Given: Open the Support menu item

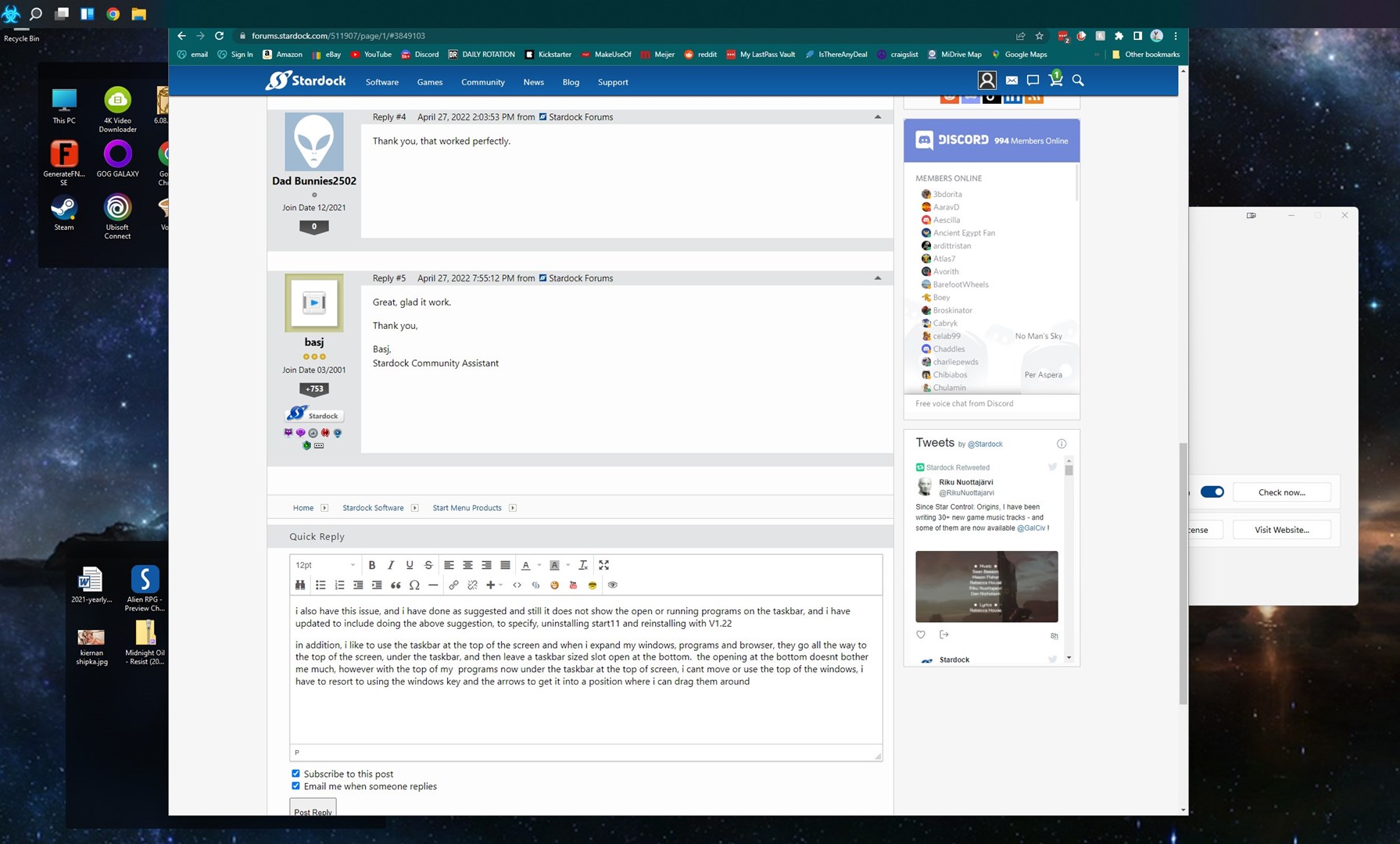Looking at the screenshot, I should point(613,82).
